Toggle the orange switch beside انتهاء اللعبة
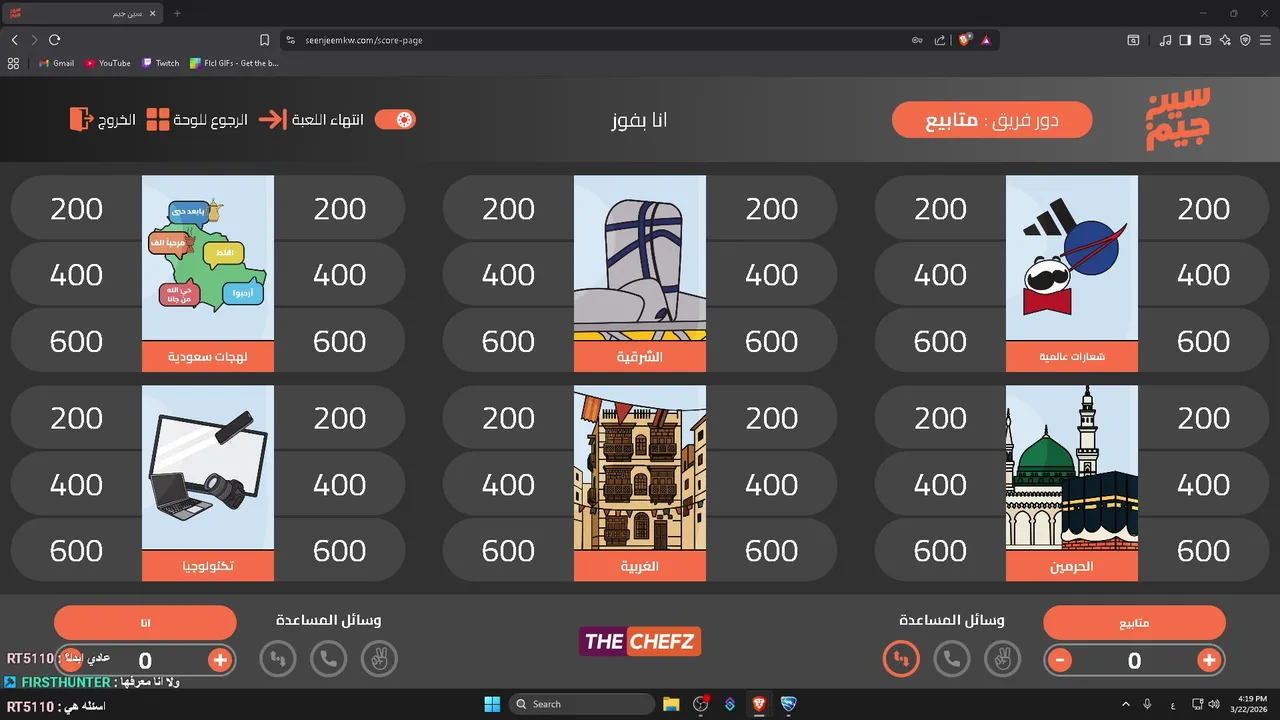Screen dimensions: 1280x720 pyautogui.click(x=395, y=119)
